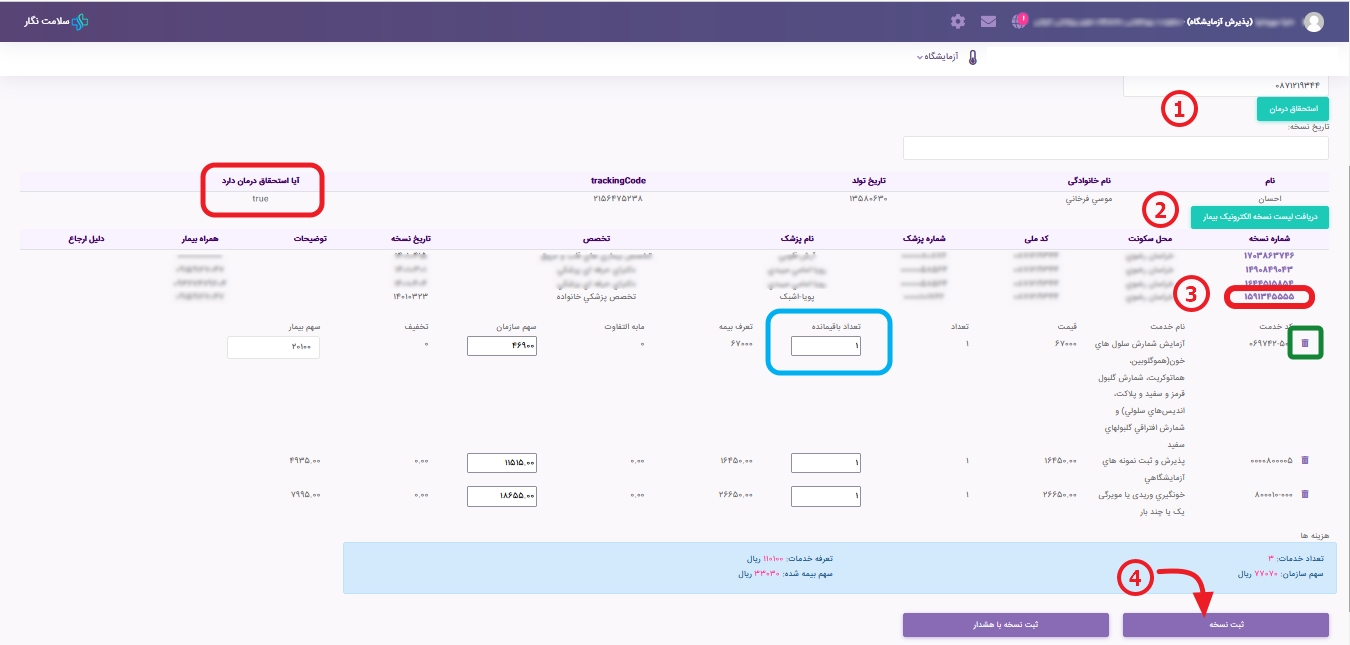Click the thermometer lab icon
This screenshot has height=645, width=1350.
(971, 57)
